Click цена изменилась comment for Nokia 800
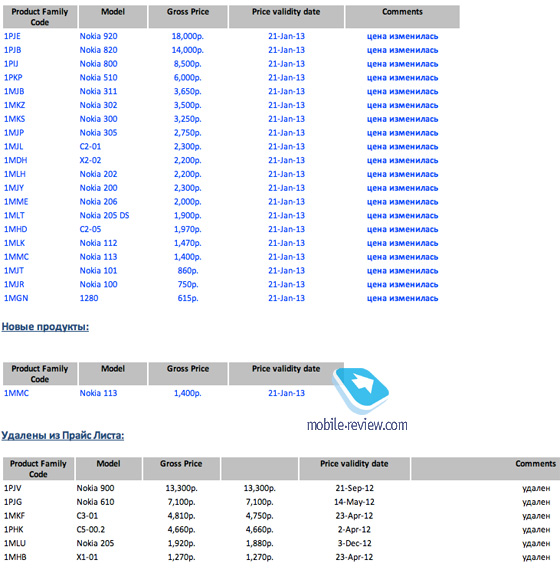Image resolution: width=560 pixels, height=573 pixels. click(402, 64)
